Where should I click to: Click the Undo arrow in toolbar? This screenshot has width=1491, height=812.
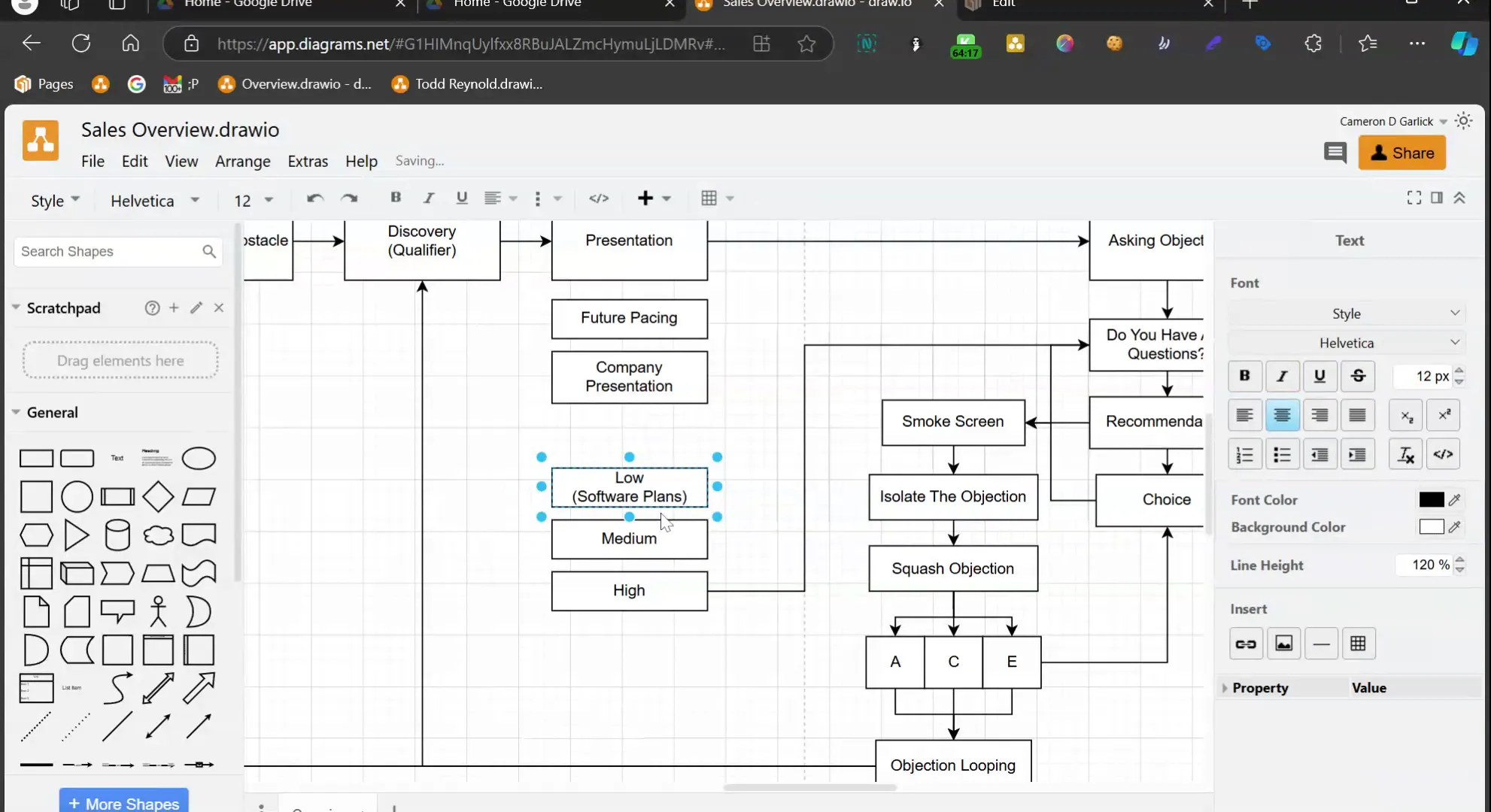(314, 198)
